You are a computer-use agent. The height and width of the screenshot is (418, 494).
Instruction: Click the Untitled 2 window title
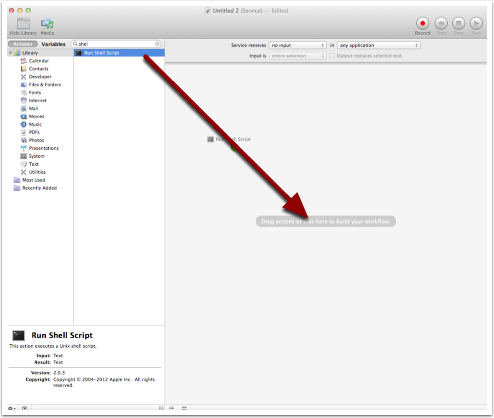click(x=226, y=11)
